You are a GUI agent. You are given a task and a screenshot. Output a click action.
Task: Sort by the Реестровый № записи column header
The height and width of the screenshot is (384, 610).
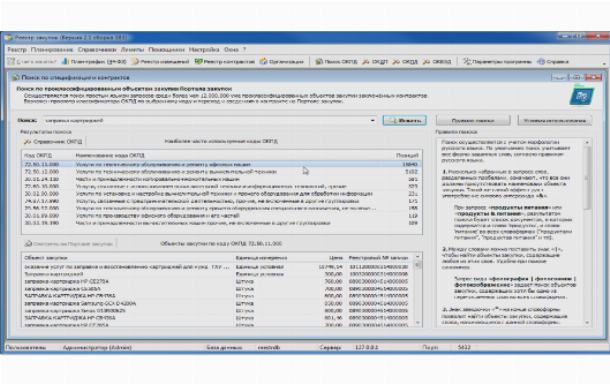(x=378, y=258)
